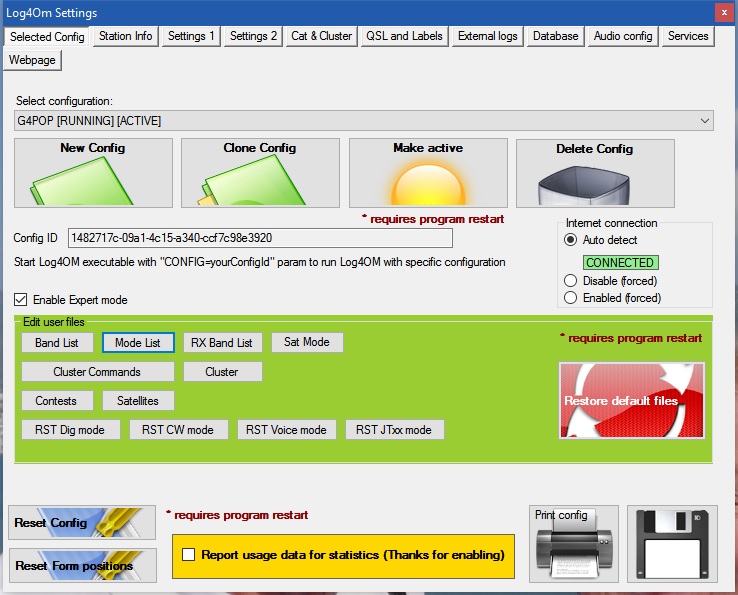
Task: Click the Clone Config icon button
Action: tap(260, 173)
